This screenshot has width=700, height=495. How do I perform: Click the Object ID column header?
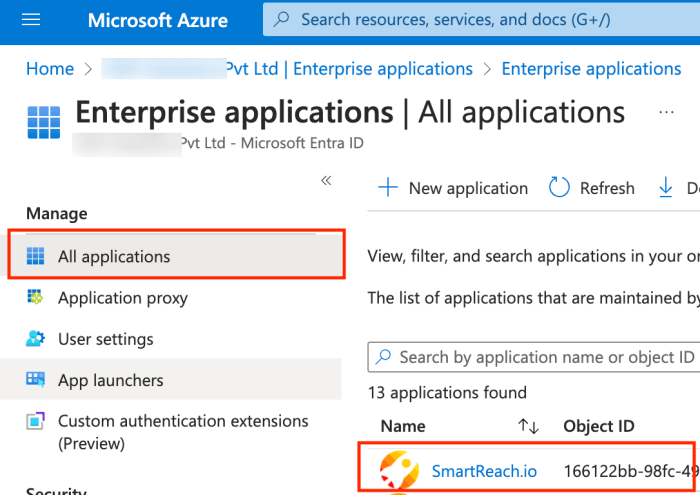[x=599, y=426]
